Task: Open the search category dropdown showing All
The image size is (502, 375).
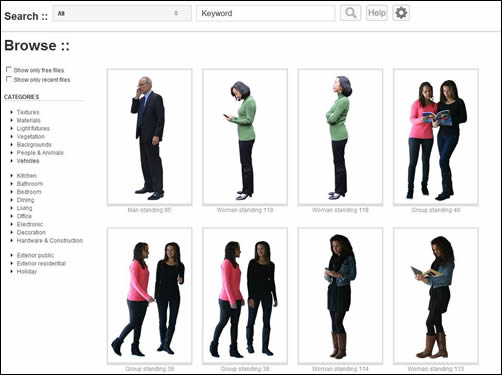Action: [122, 13]
